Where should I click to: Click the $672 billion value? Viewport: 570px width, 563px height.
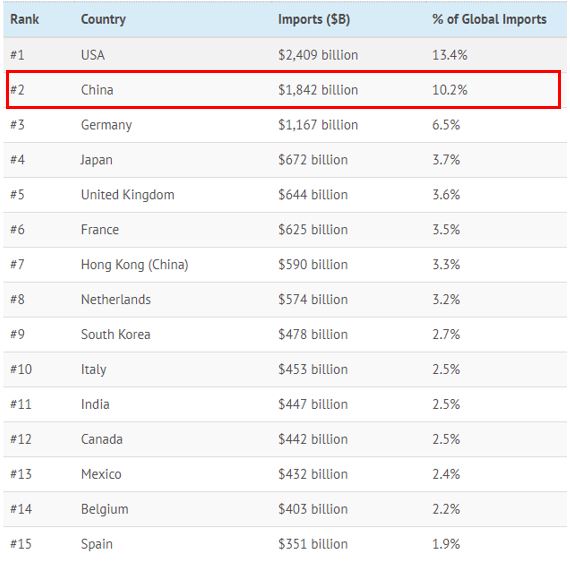point(313,160)
